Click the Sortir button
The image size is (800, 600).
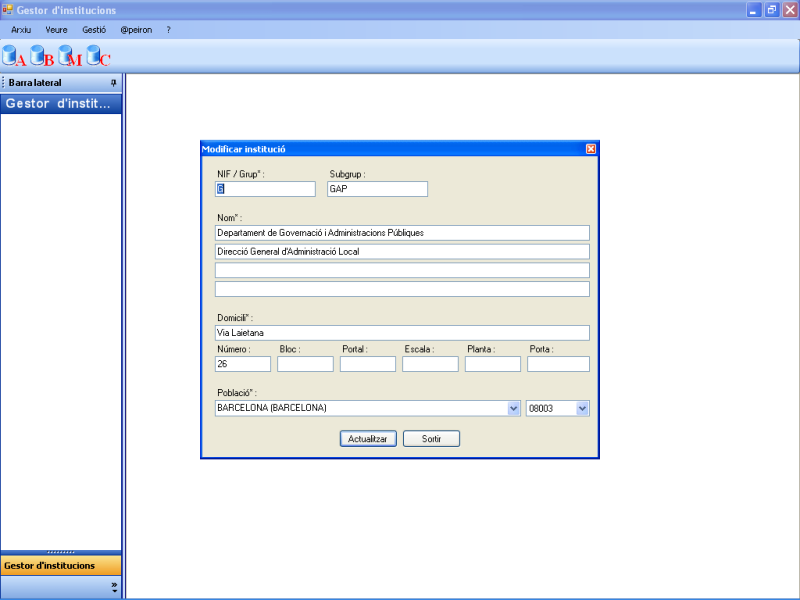click(431, 439)
